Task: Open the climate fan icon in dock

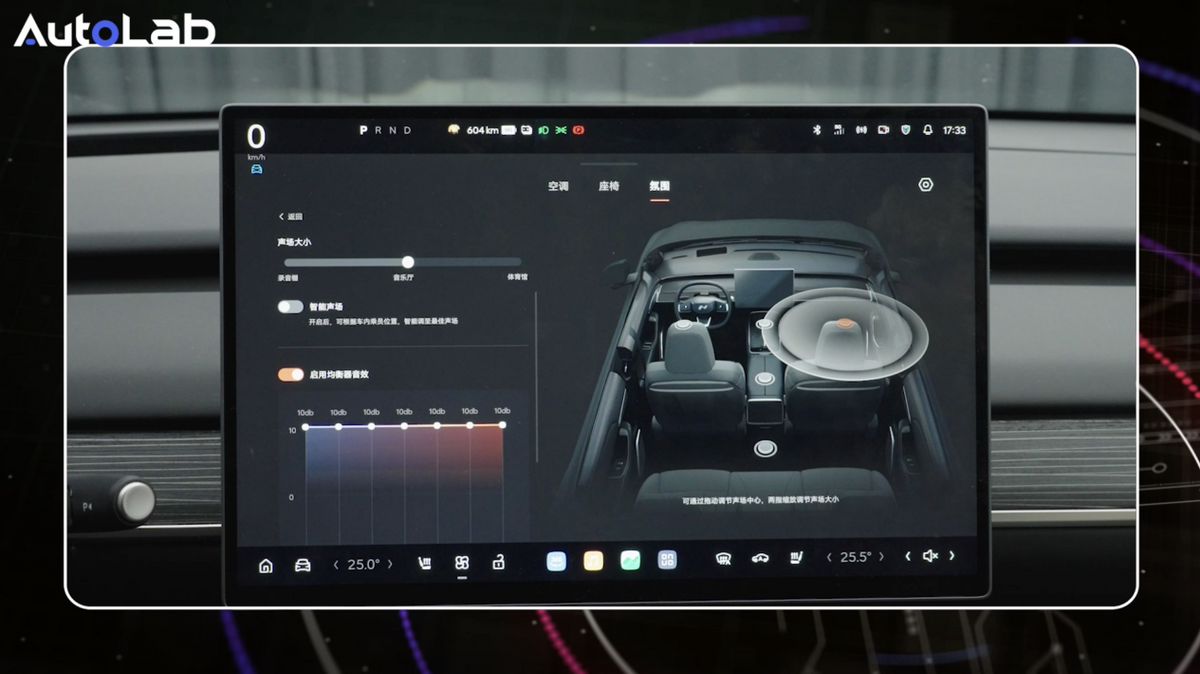Action: coord(461,564)
